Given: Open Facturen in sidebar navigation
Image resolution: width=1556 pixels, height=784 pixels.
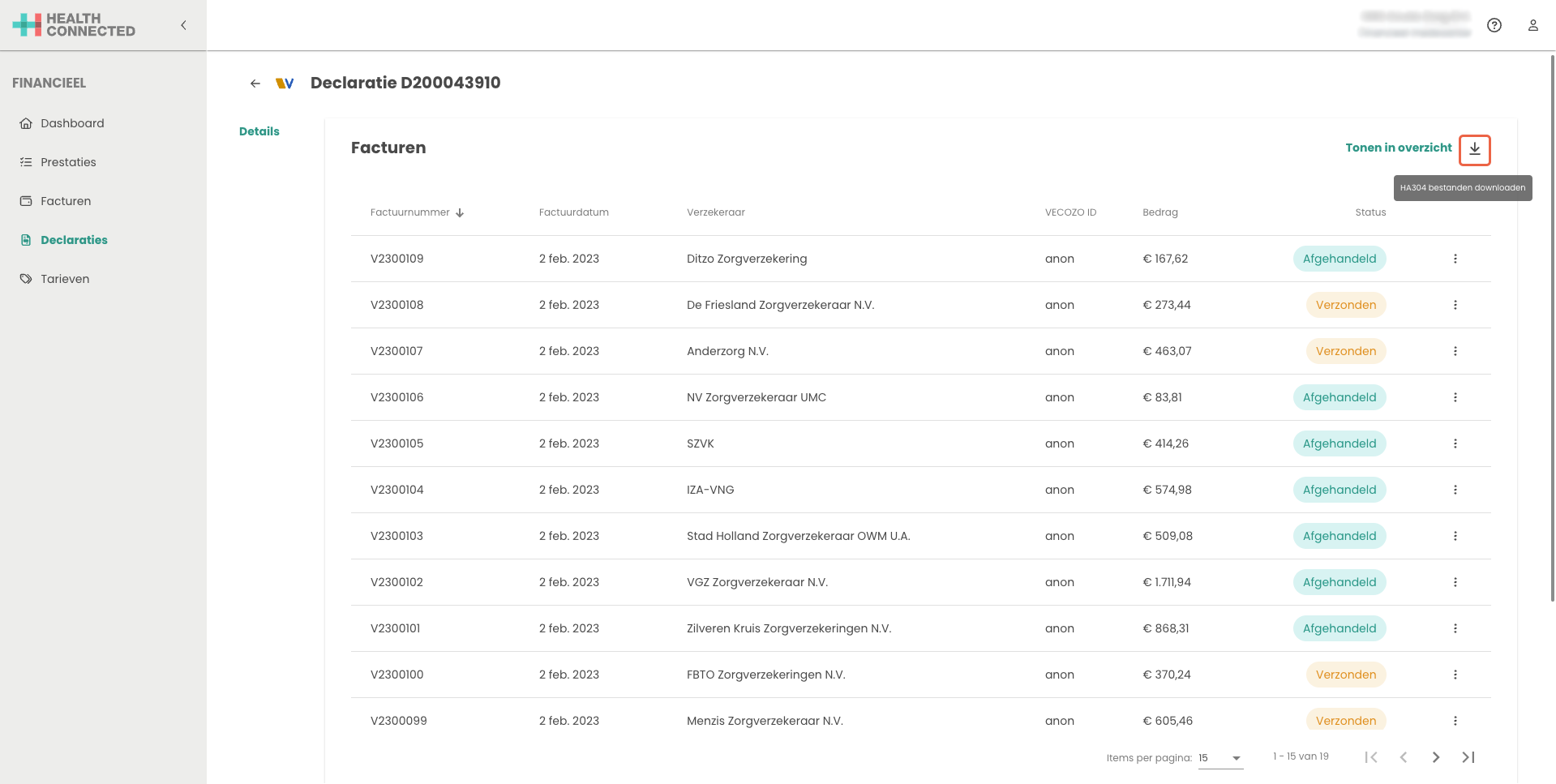Looking at the screenshot, I should (66, 201).
